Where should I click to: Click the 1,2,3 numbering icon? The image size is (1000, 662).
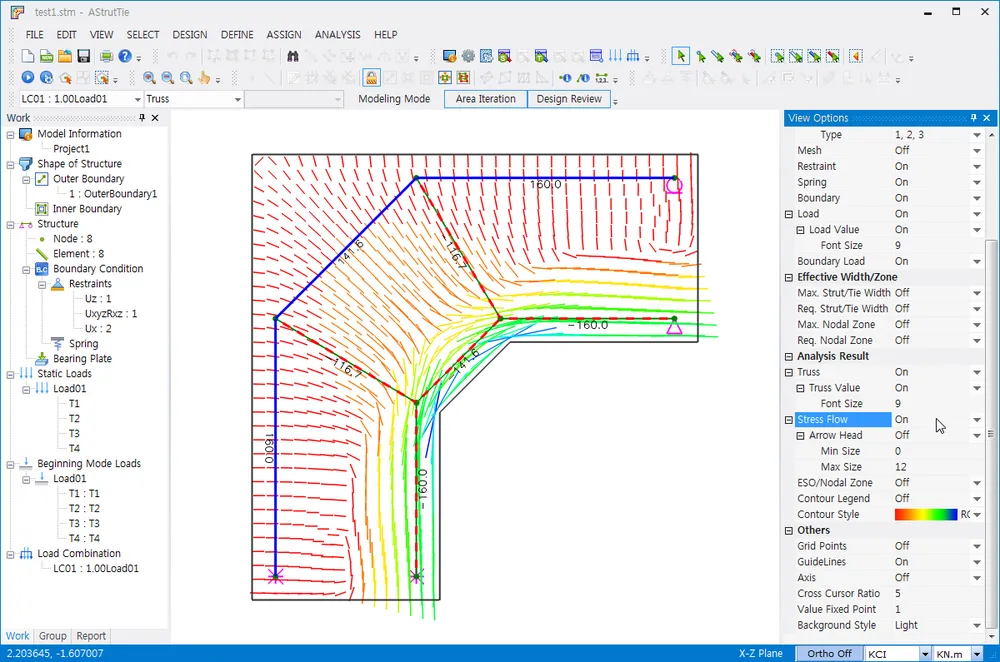[601, 78]
